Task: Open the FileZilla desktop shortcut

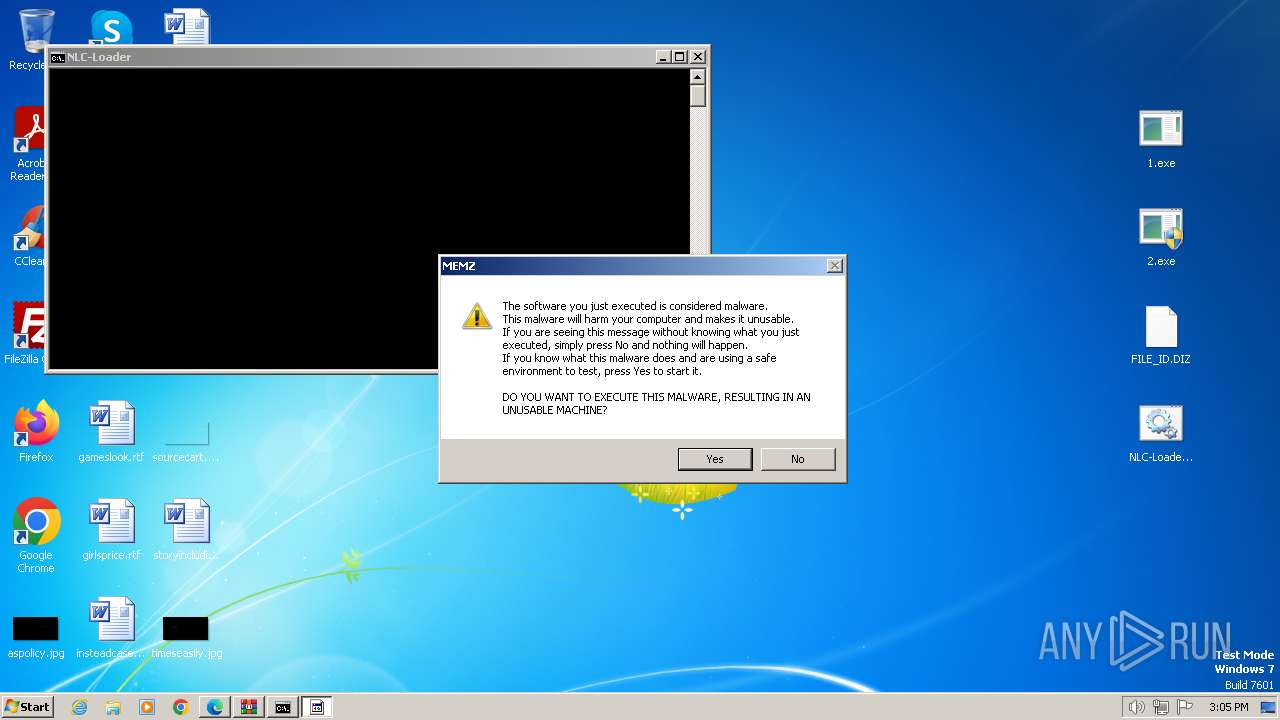Action: pos(26,333)
